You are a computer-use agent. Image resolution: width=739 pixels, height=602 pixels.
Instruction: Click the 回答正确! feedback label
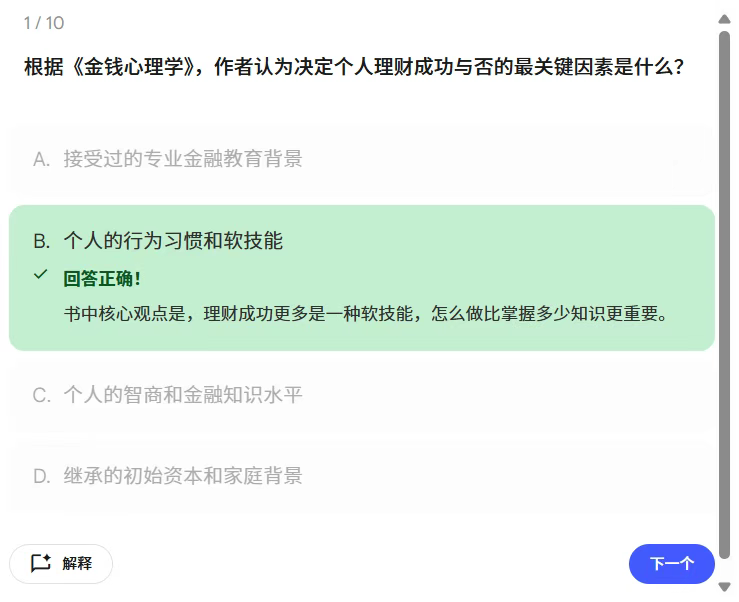pos(102,278)
